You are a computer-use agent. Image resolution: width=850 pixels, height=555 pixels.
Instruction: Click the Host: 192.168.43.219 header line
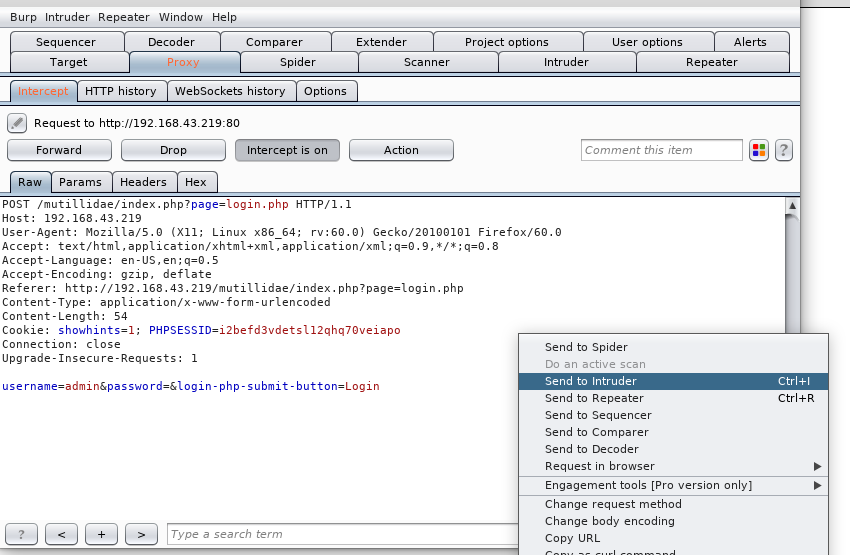click(72, 218)
